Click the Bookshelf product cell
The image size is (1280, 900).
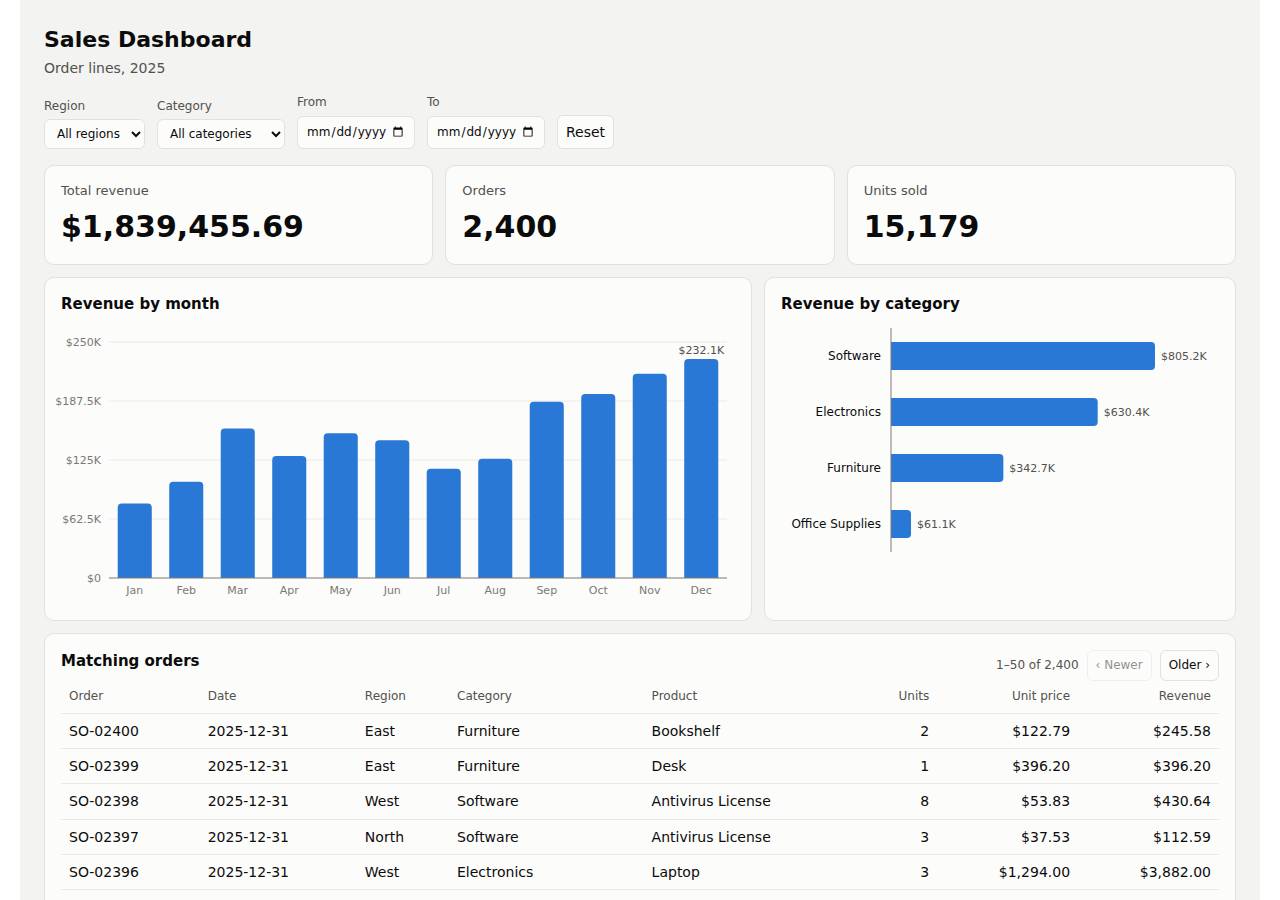pyautogui.click(x=686, y=731)
